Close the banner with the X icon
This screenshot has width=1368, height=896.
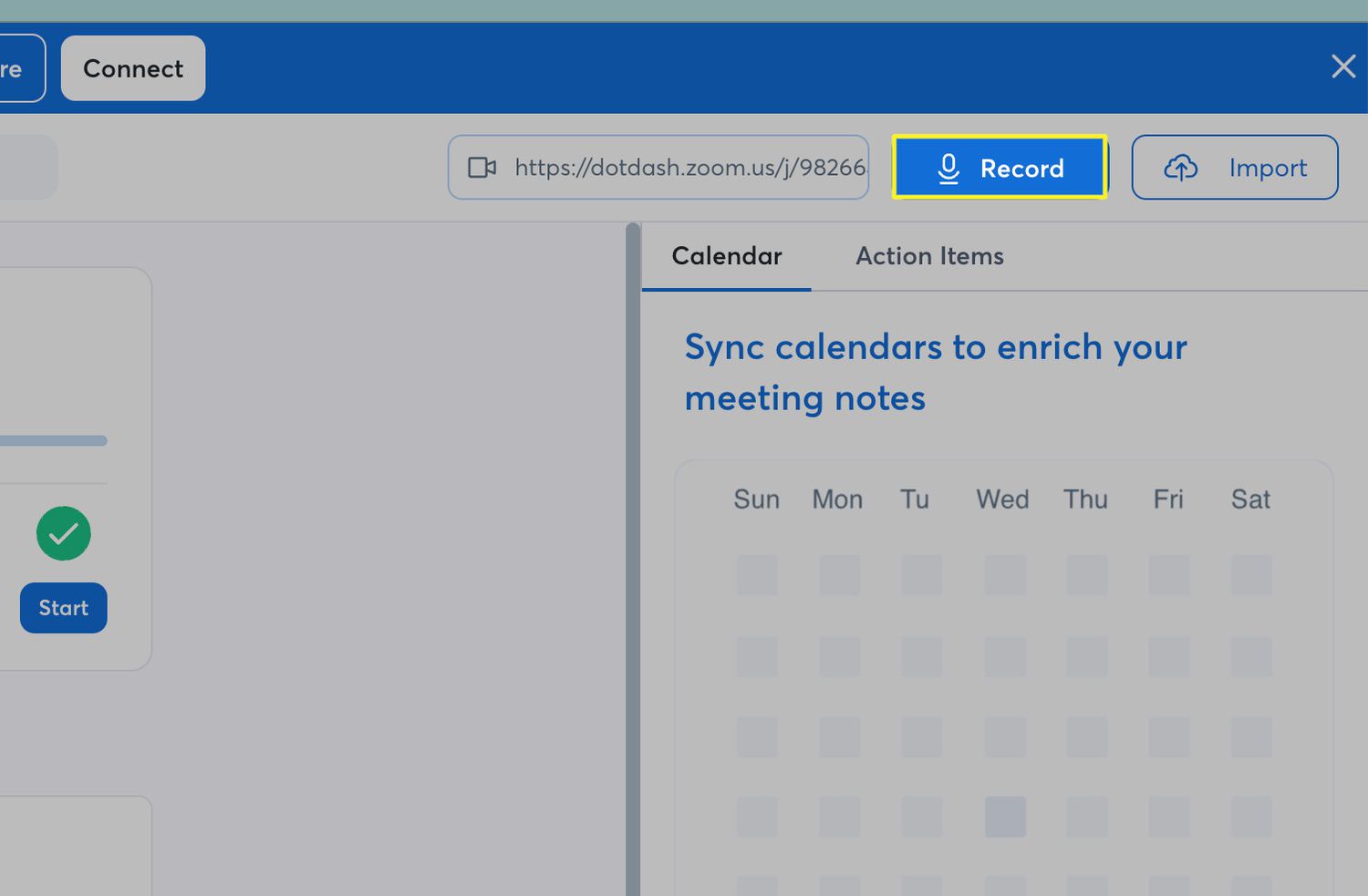1342,67
